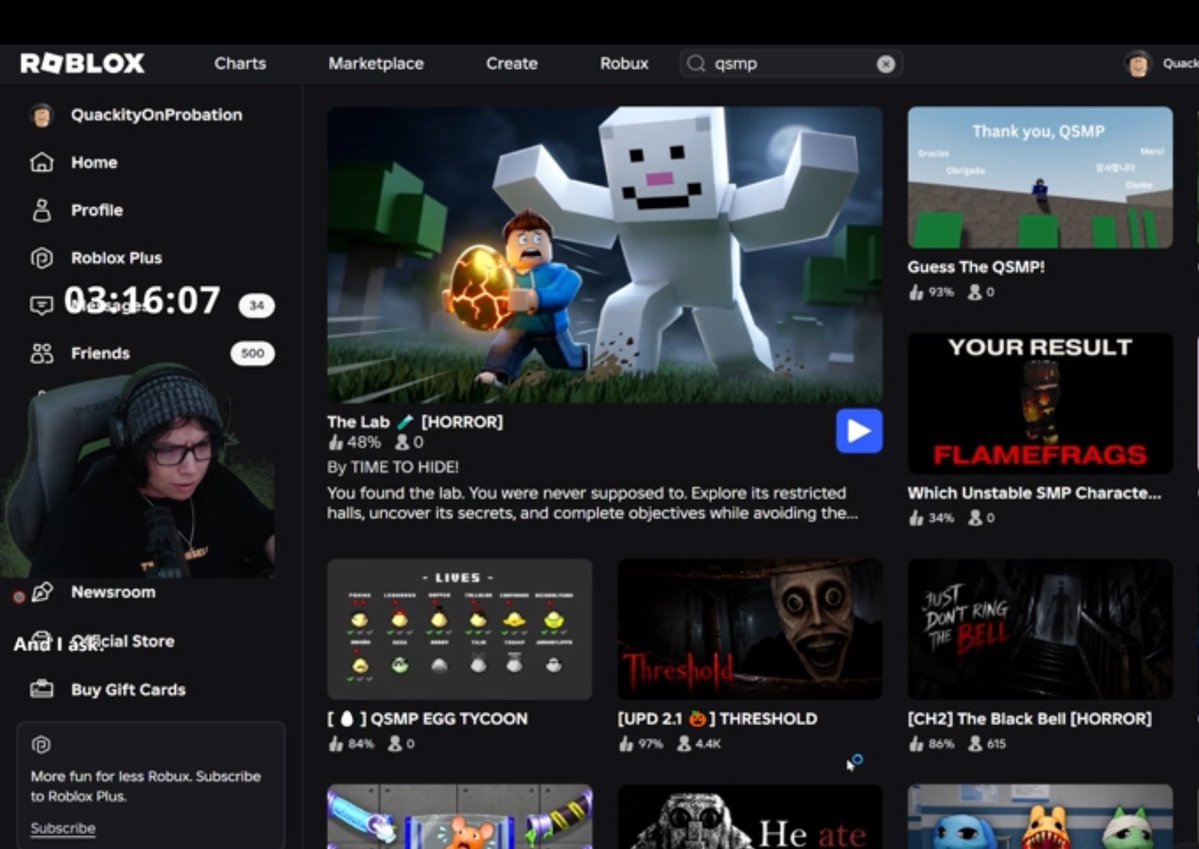This screenshot has height=849, width=1199.
Task: Click The Black Bell 615 players icon
Action: (975, 743)
